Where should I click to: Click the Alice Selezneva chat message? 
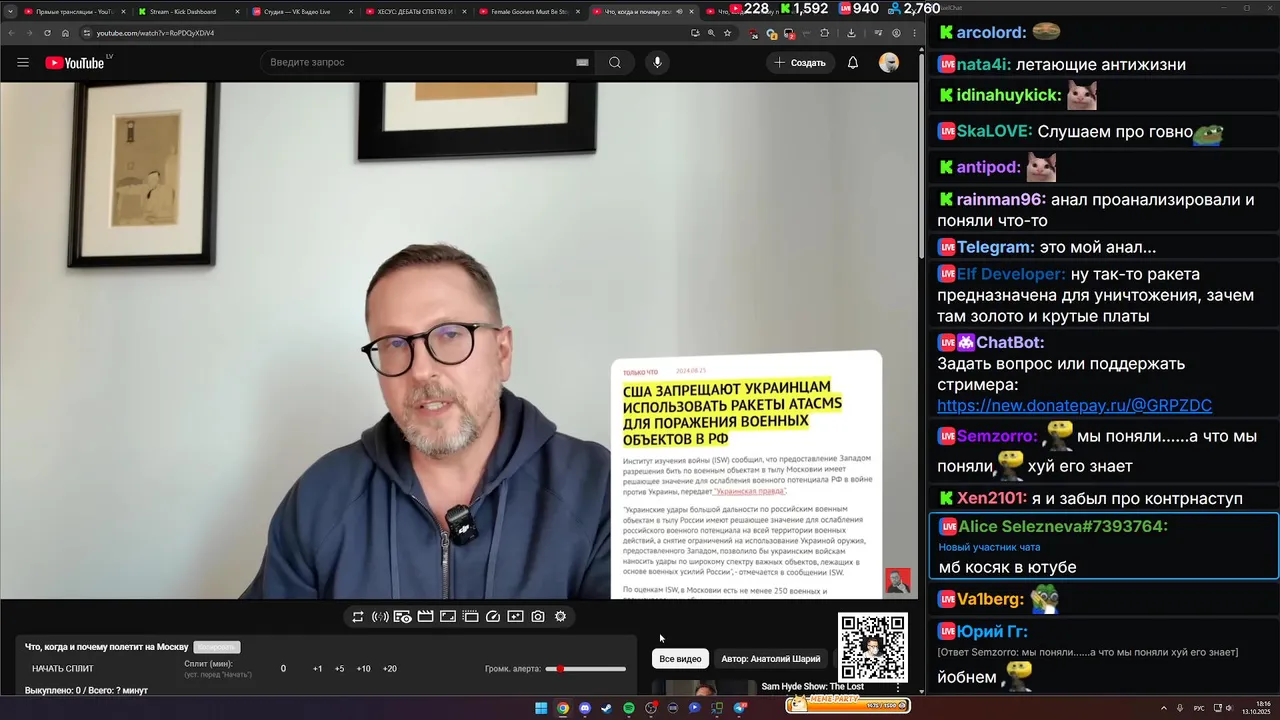(1103, 546)
